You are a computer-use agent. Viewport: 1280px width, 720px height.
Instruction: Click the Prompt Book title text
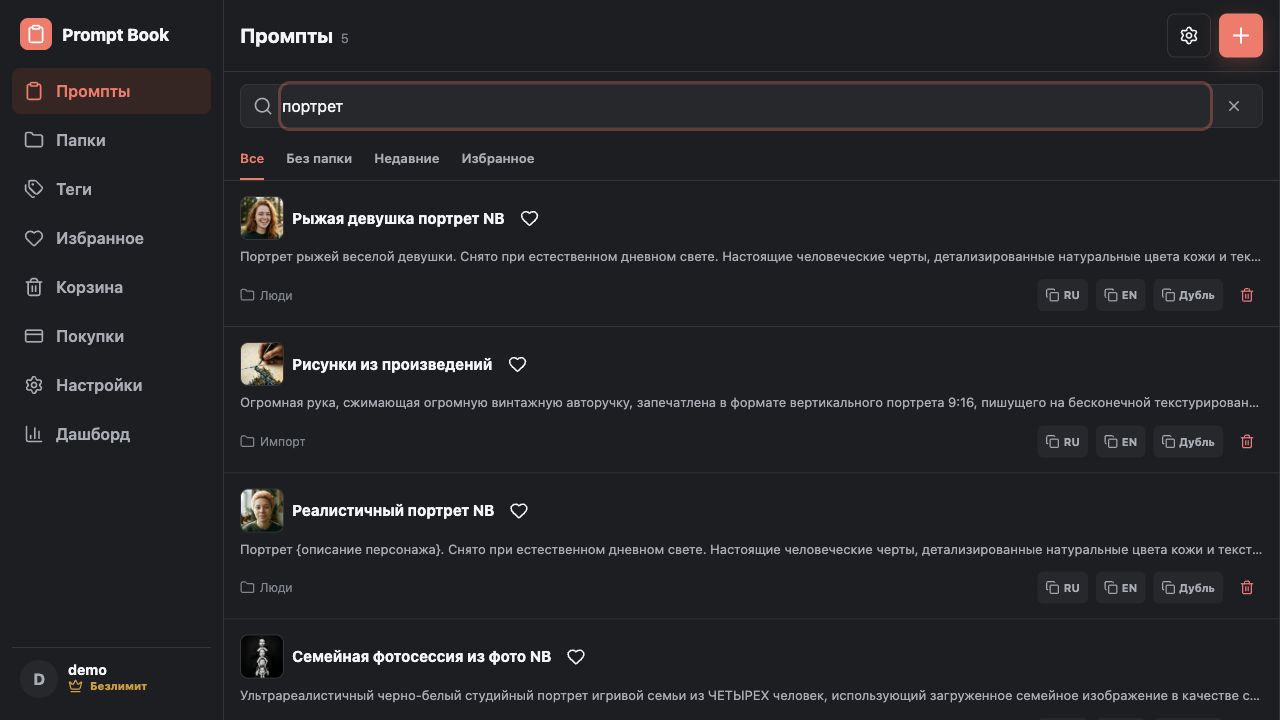point(115,34)
